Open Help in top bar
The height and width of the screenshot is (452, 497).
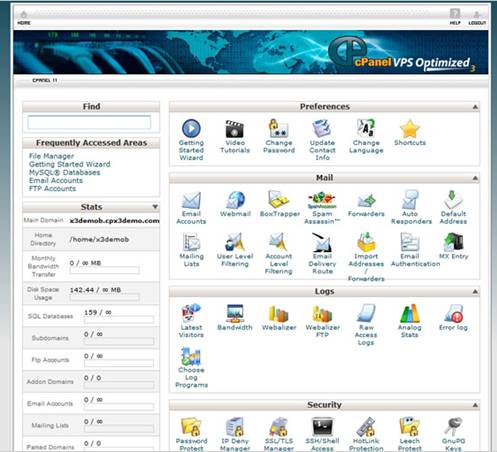455,17
